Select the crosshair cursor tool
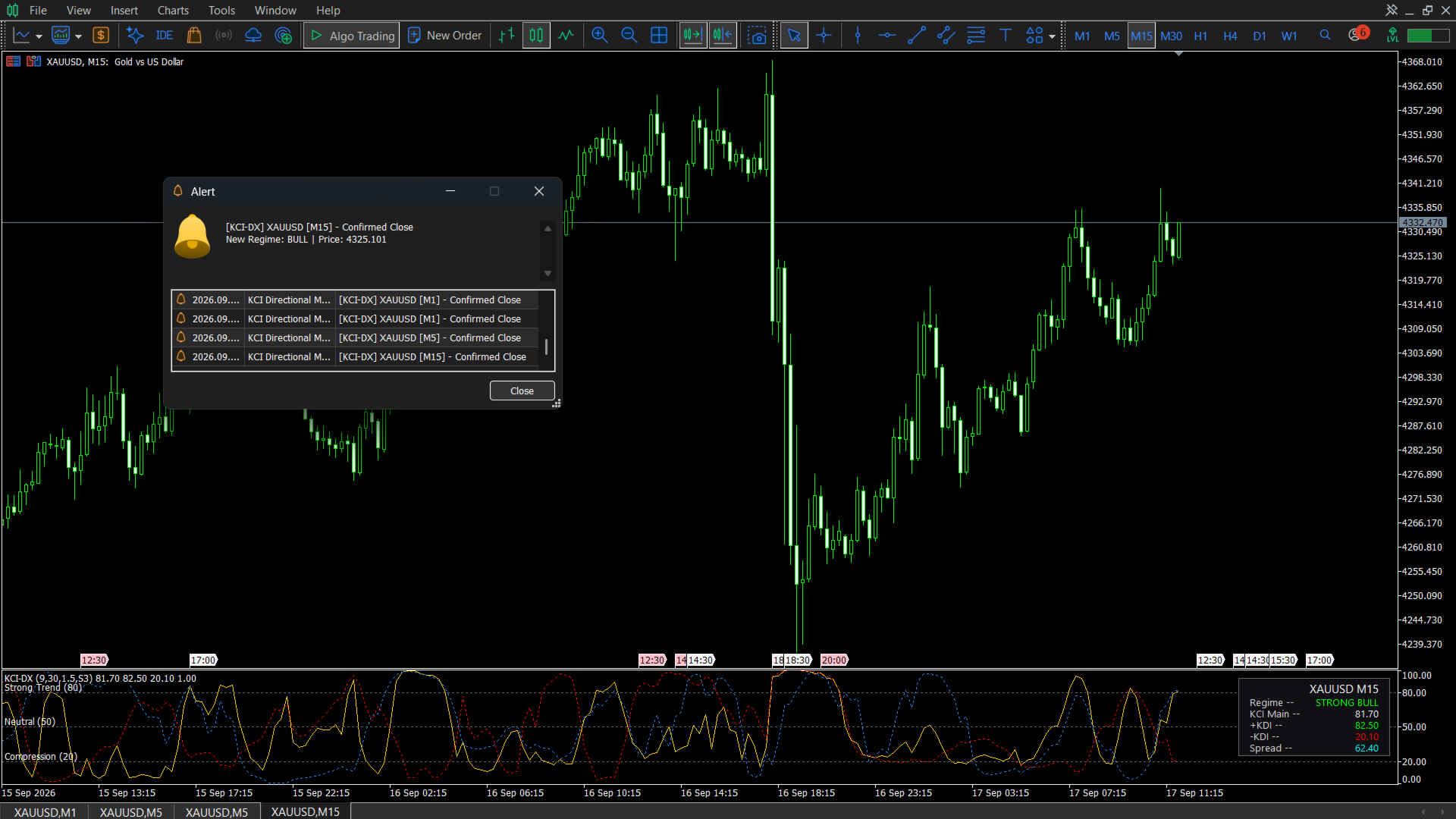1456x819 pixels. point(824,36)
